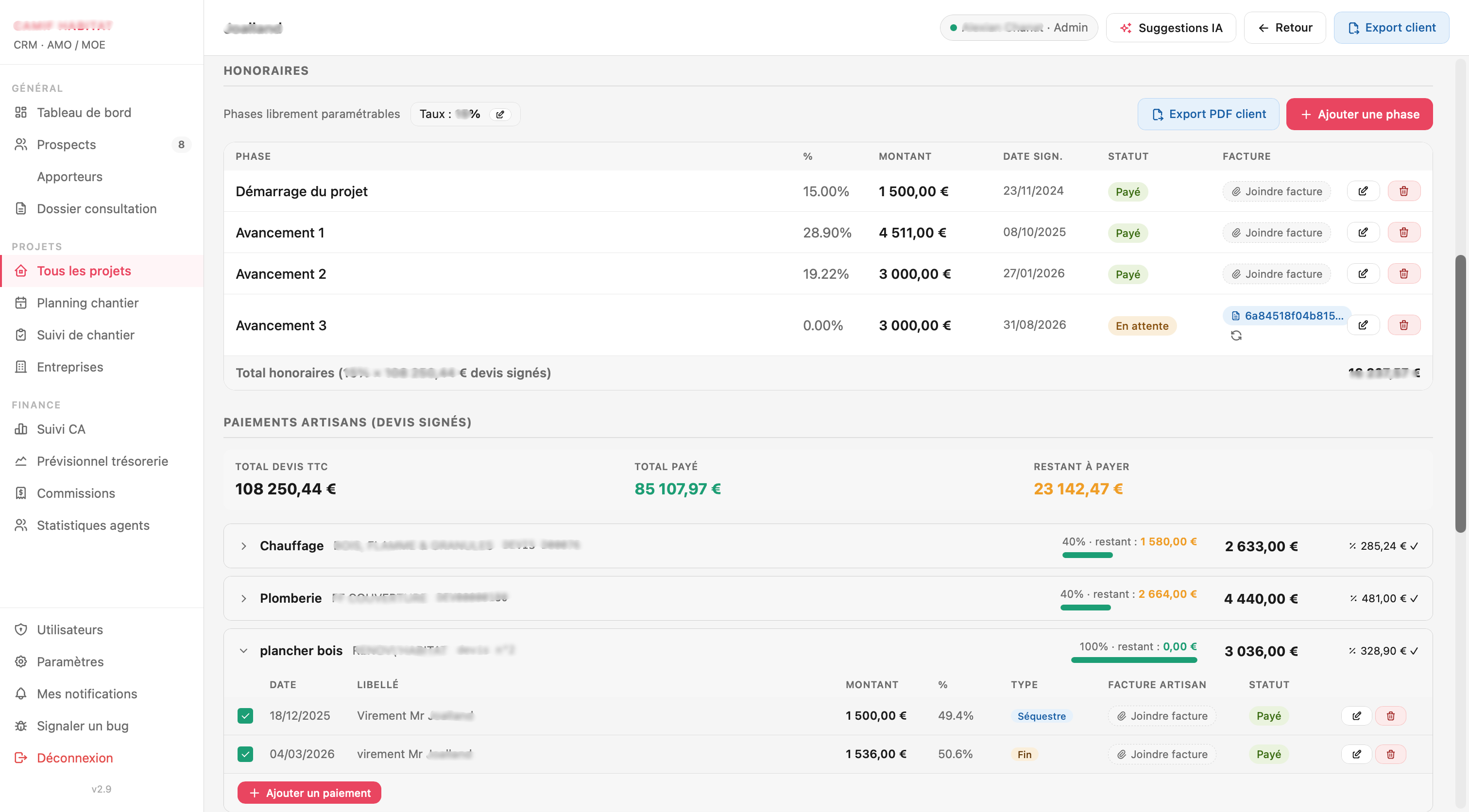The width and height of the screenshot is (1469, 812).
Task: Click Ajouter une phase button
Action: click(x=1359, y=114)
